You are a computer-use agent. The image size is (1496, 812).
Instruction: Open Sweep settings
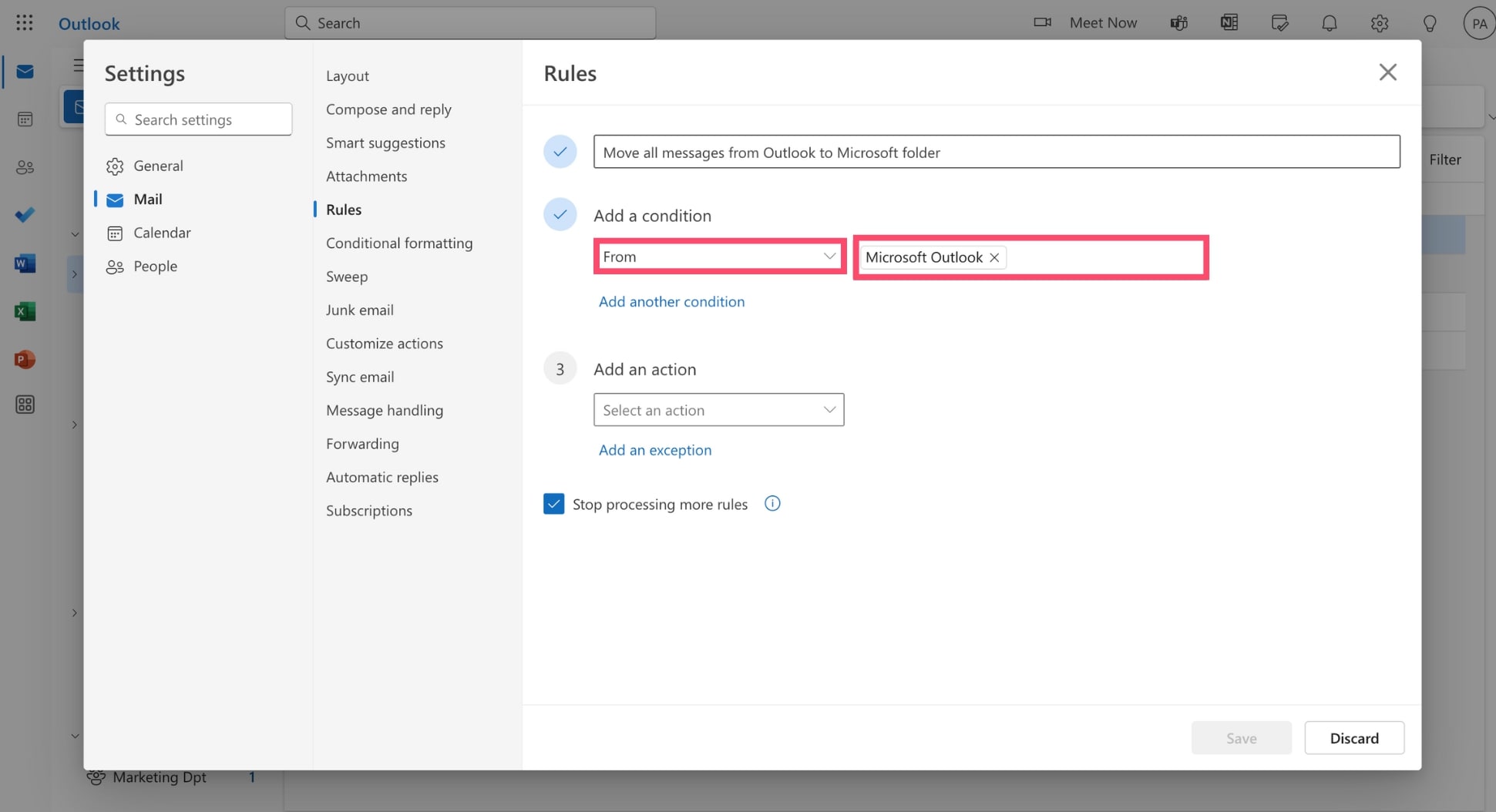point(347,277)
